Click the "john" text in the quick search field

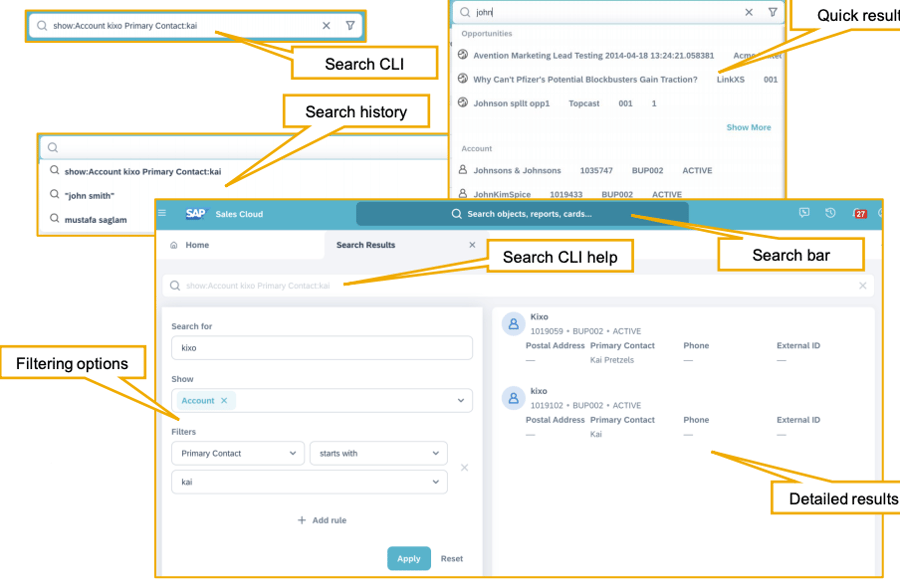[484, 12]
